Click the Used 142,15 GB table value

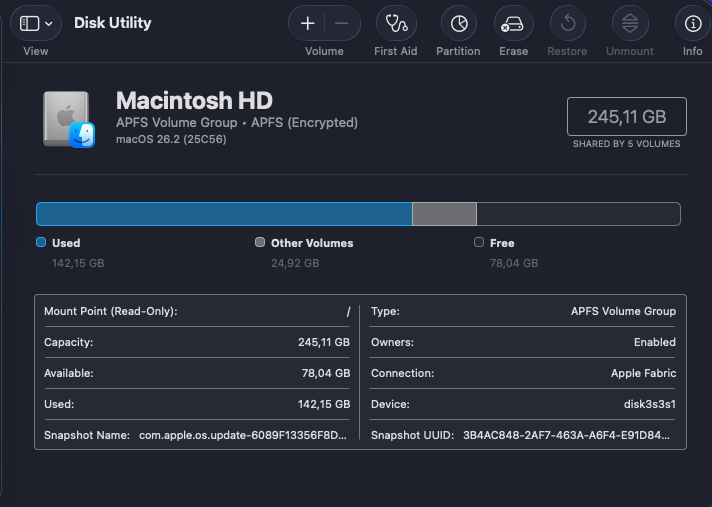[324, 404]
